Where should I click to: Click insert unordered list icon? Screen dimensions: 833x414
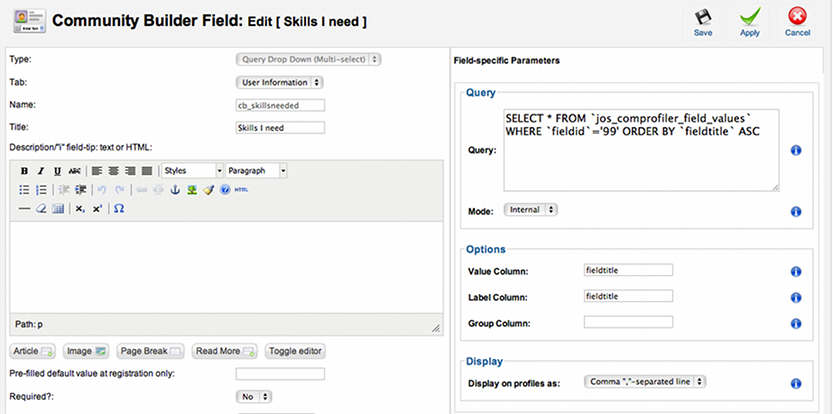[24, 190]
